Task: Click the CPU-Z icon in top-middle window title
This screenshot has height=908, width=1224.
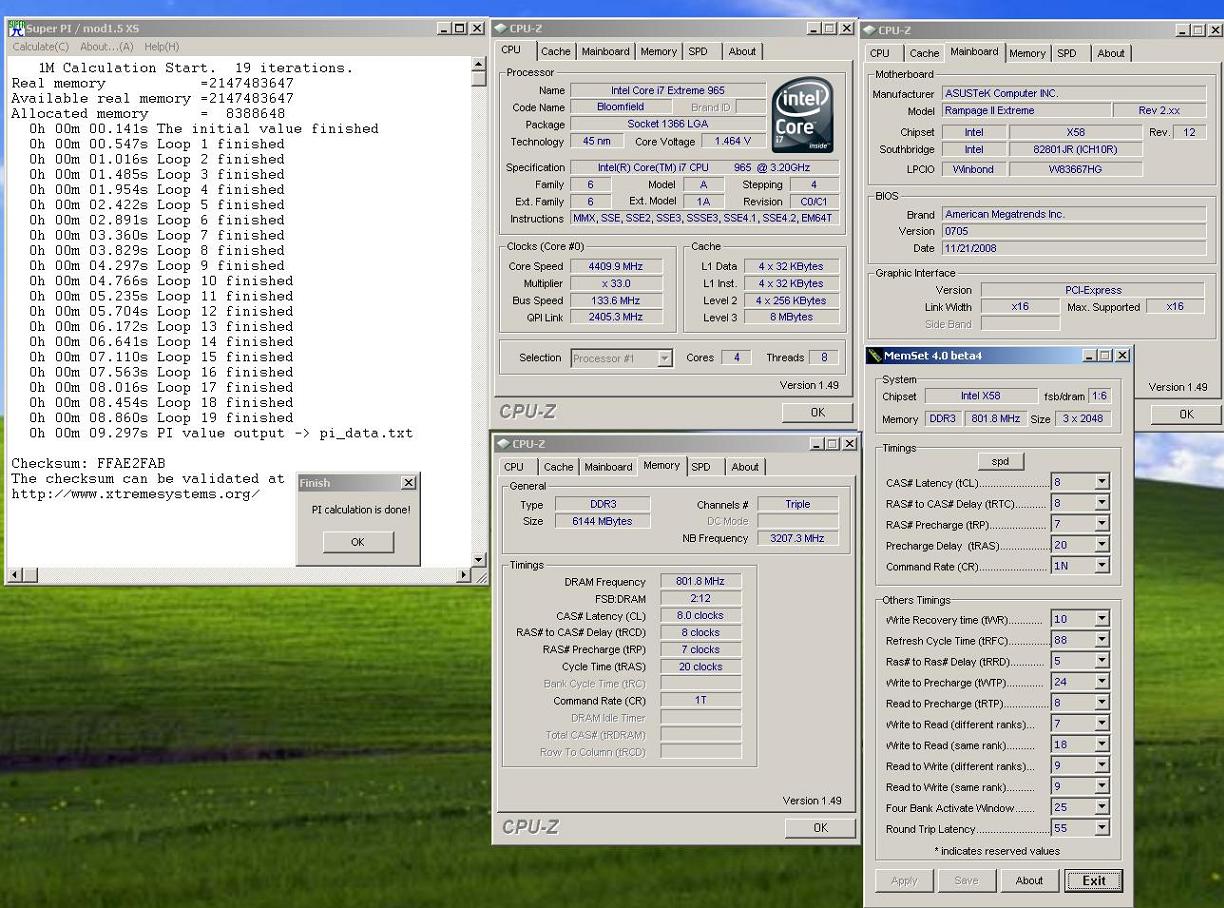Action: (501, 28)
